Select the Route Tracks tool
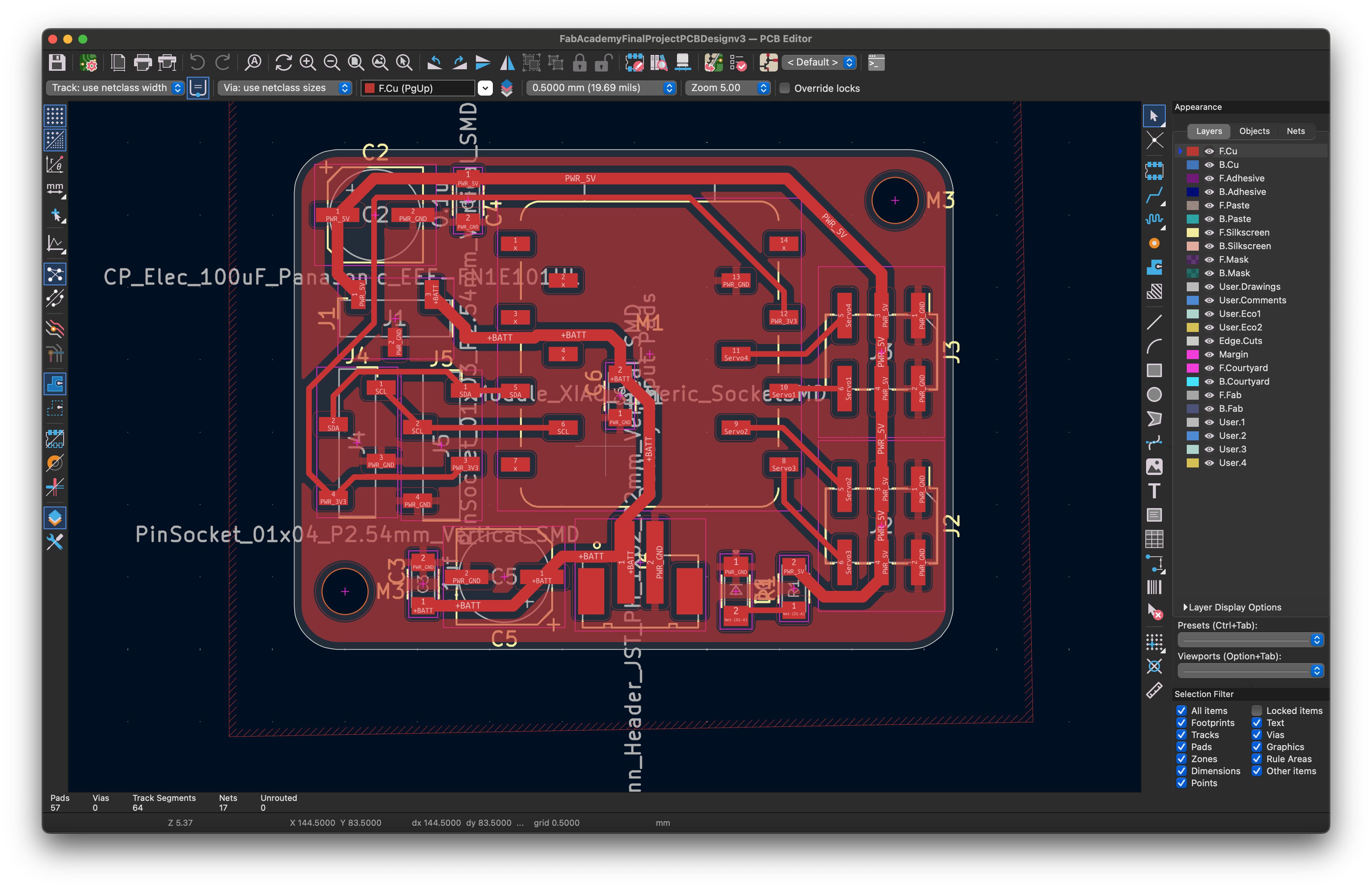1372x889 pixels. point(1154,196)
